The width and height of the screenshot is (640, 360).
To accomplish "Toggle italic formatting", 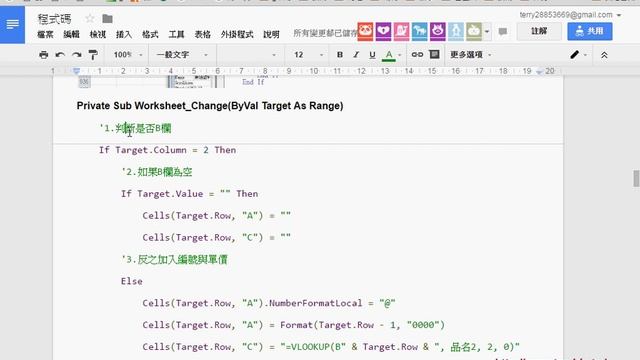I will pyautogui.click(x=356, y=55).
